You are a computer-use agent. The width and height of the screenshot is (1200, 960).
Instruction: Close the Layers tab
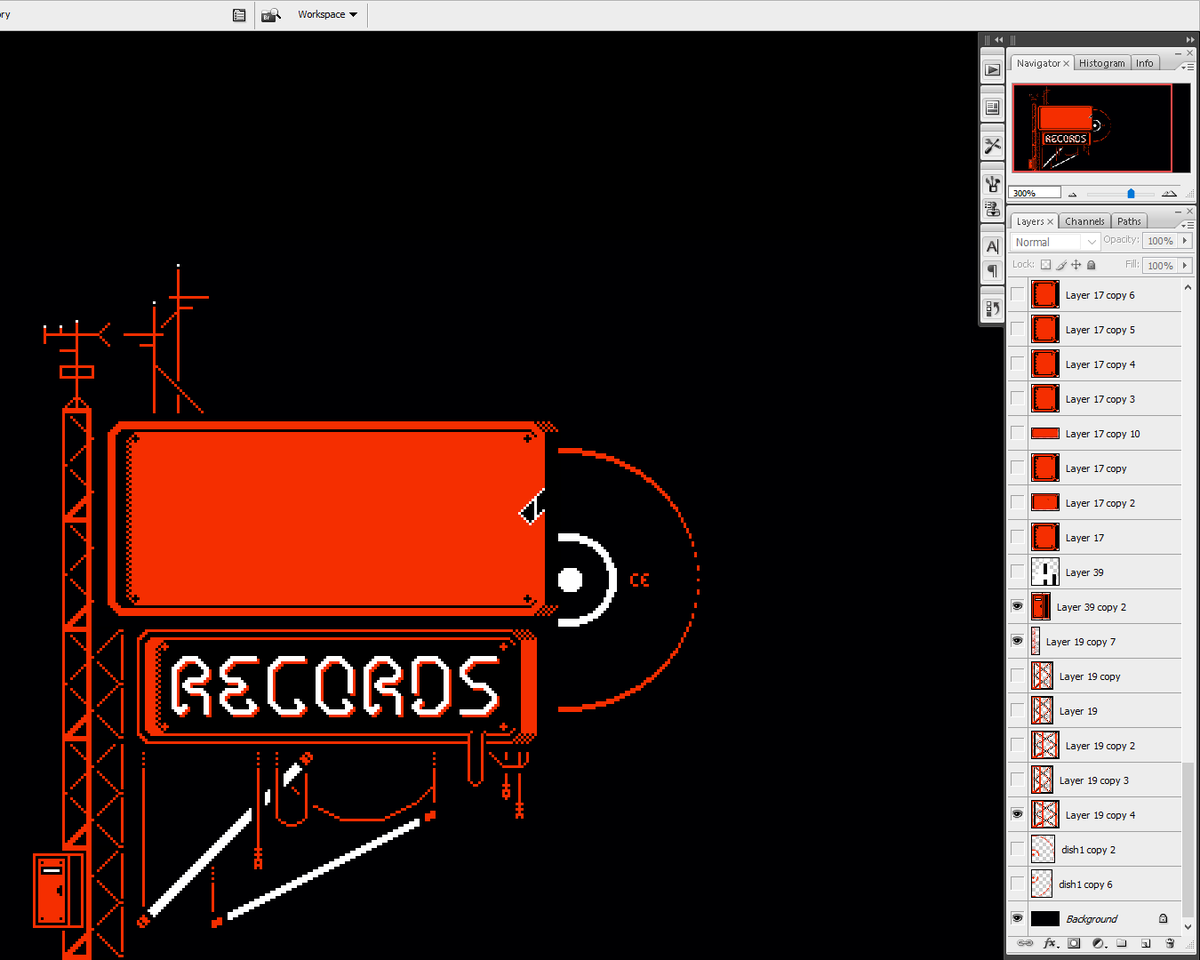[x=1052, y=222]
